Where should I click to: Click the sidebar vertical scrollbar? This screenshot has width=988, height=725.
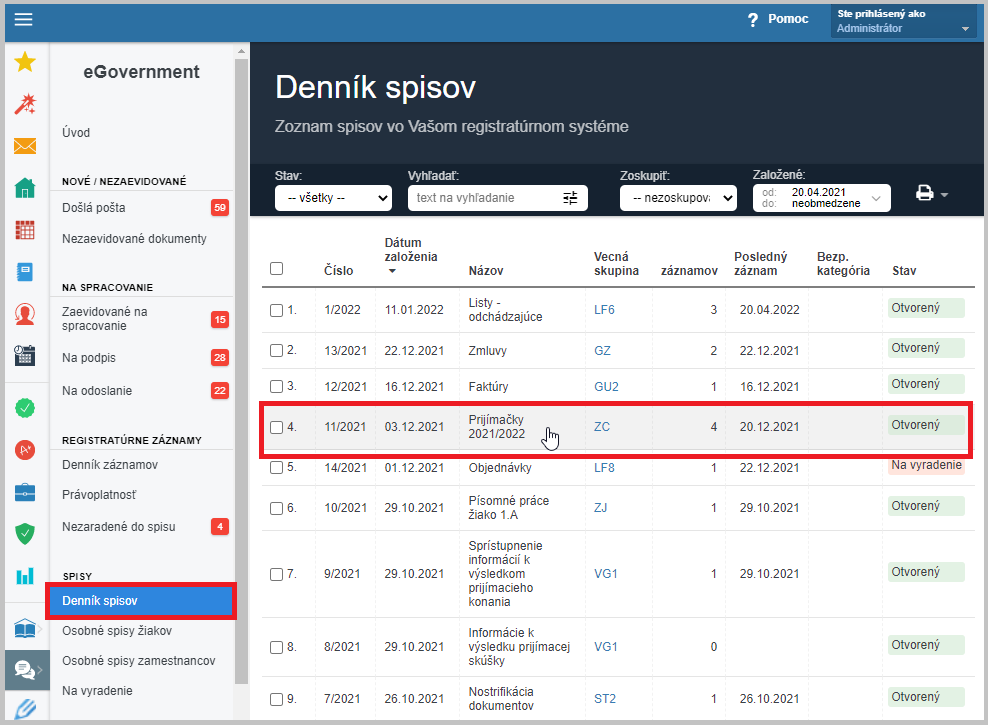[x=241, y=372]
